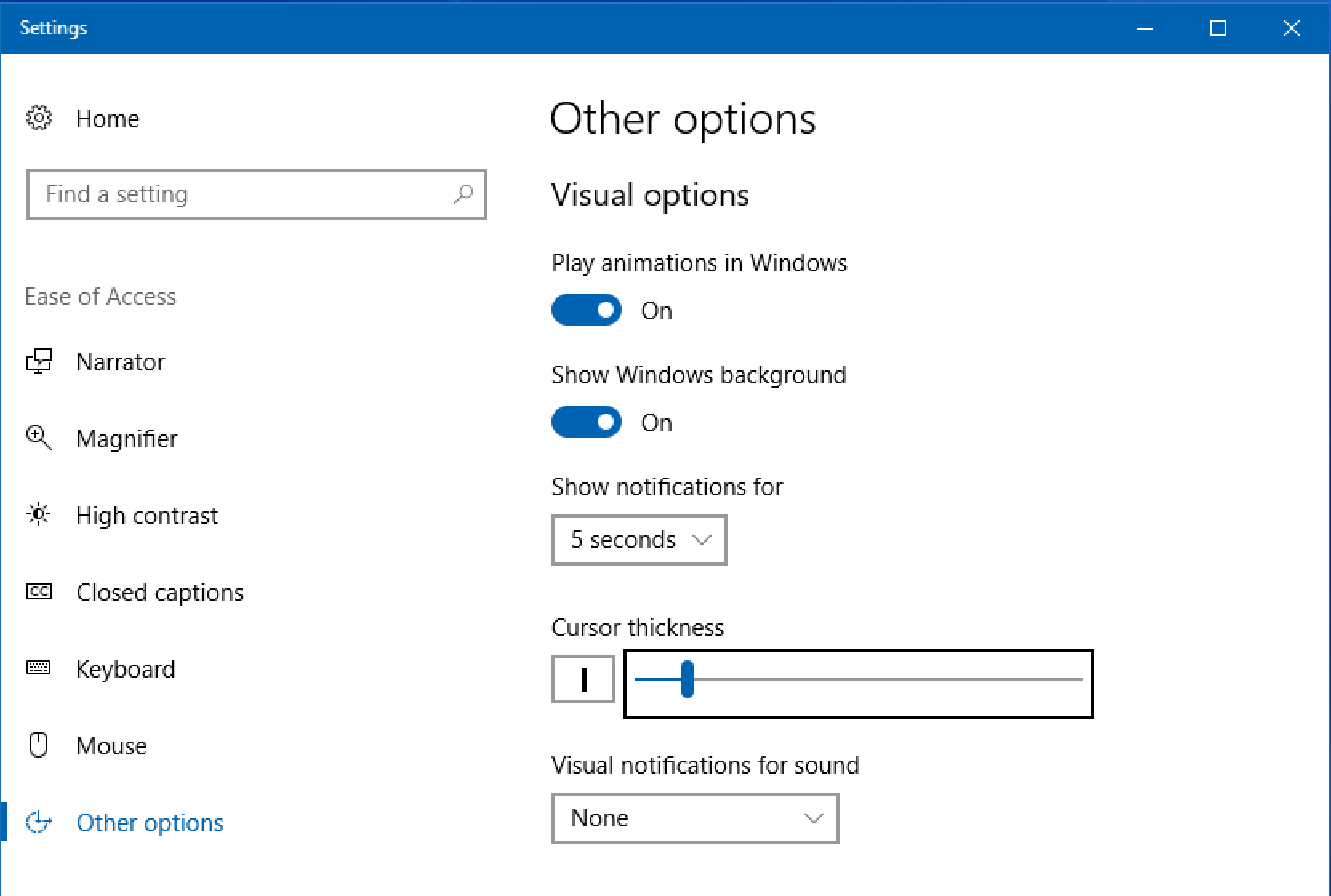
Task: Disable Show Windows background toggle
Action: coord(587,422)
